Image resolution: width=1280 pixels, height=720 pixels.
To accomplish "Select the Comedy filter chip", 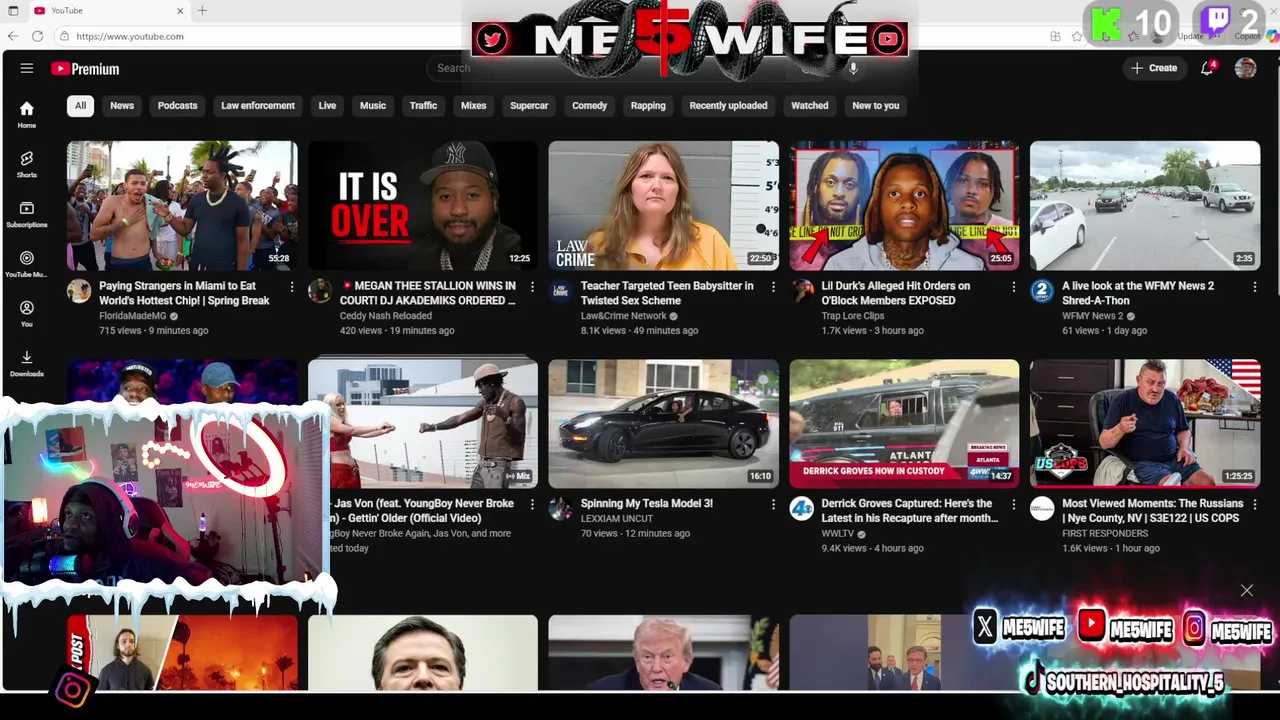I will click(589, 105).
